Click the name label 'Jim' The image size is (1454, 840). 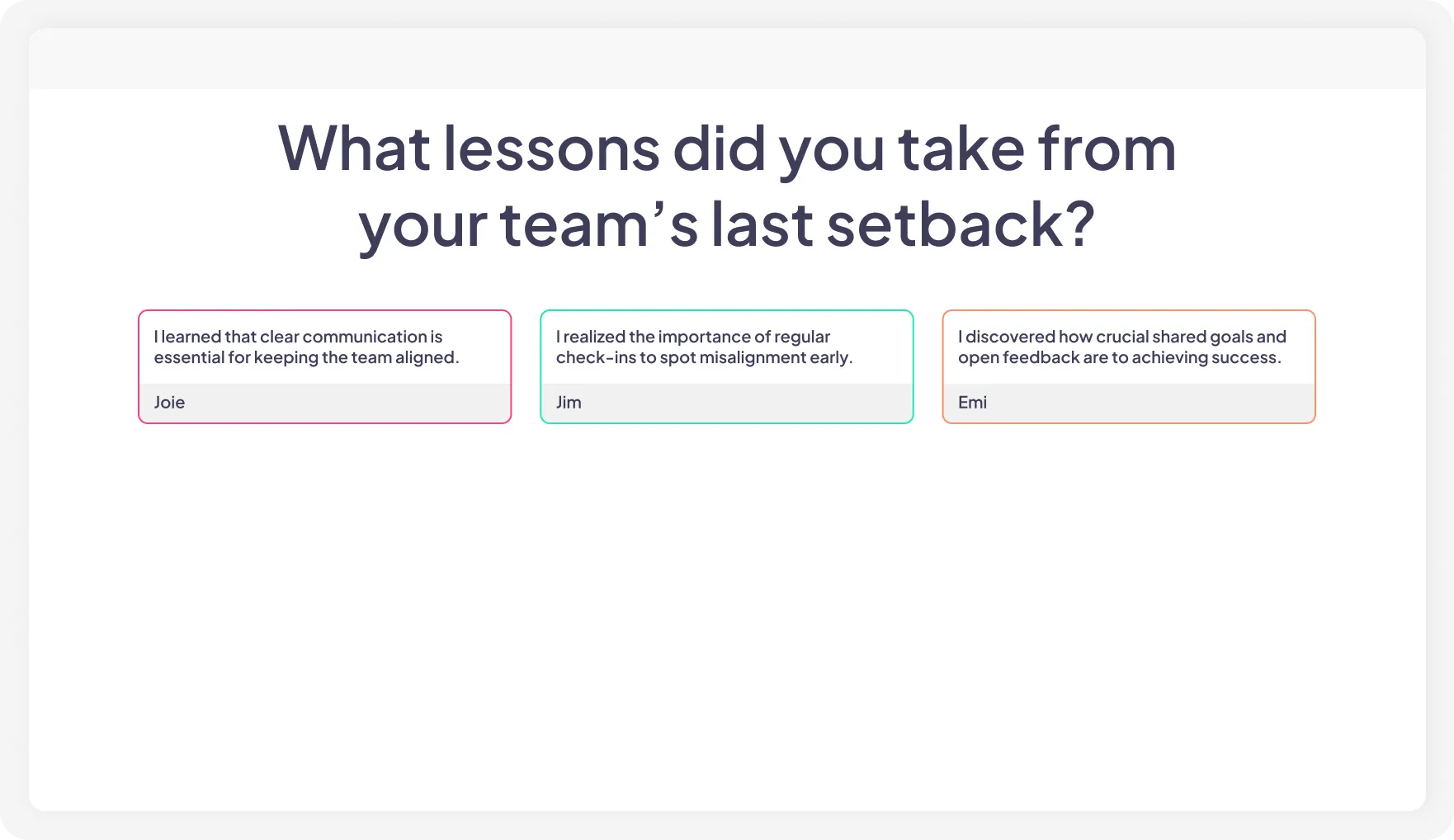569,403
